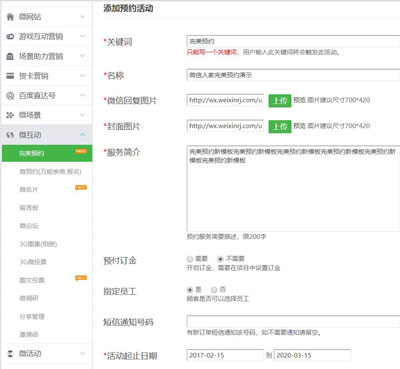400x369 pixels.
Task: Click the 关键词 input field
Action: coord(293,41)
